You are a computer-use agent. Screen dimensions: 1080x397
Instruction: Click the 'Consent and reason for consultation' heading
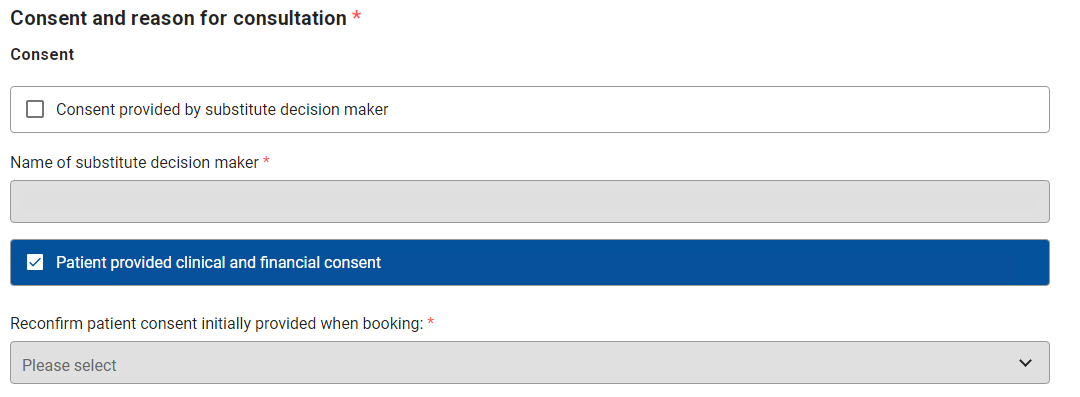[x=178, y=19]
